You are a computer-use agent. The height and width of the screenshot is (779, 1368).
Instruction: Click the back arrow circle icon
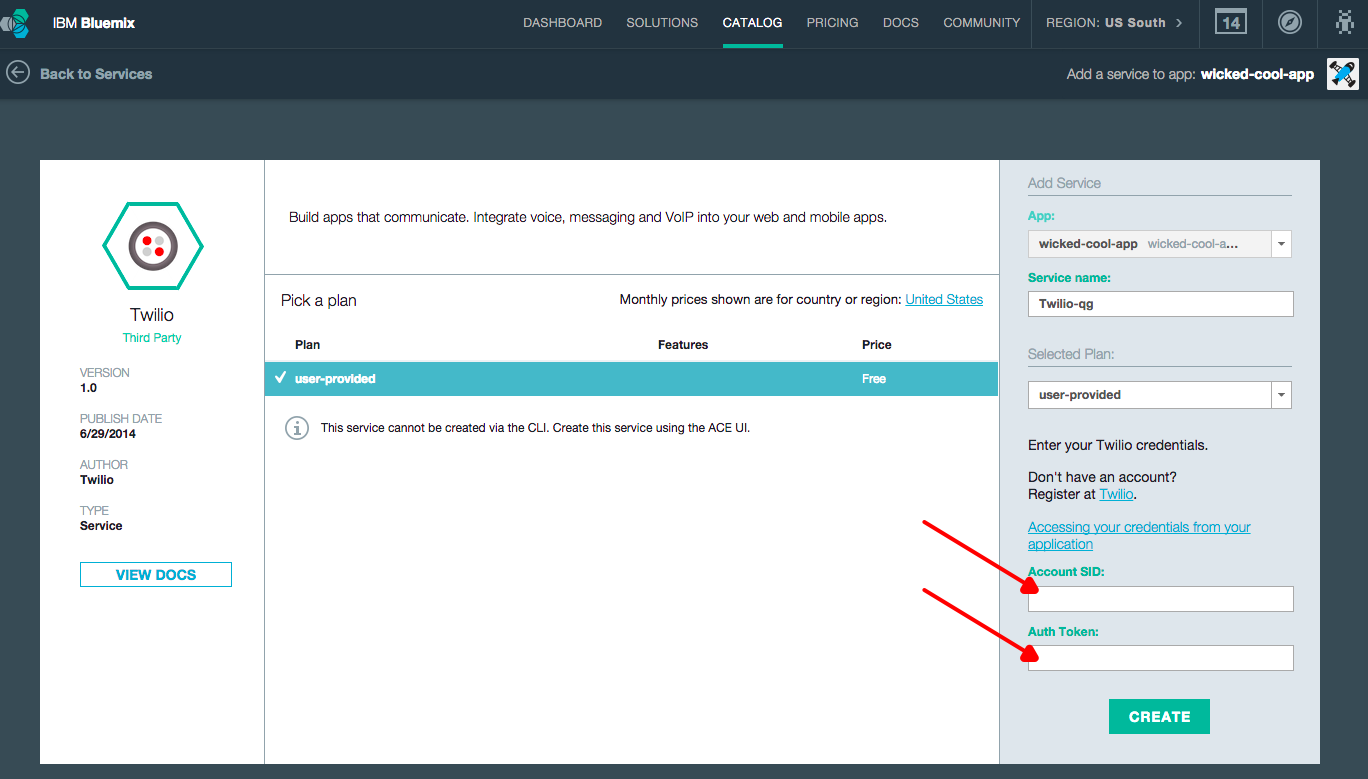tap(17, 73)
